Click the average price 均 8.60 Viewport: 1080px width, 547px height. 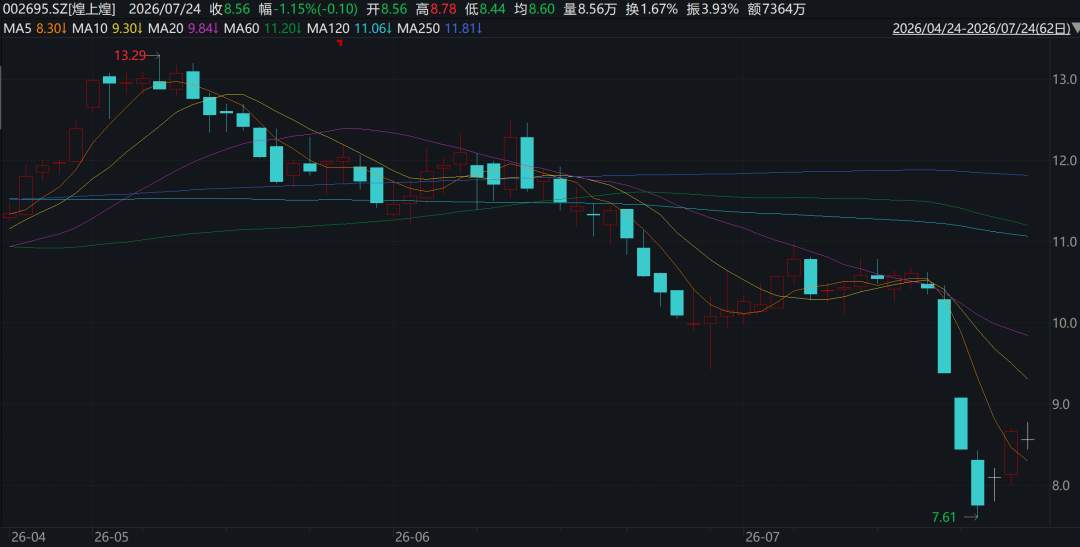[534, 9]
